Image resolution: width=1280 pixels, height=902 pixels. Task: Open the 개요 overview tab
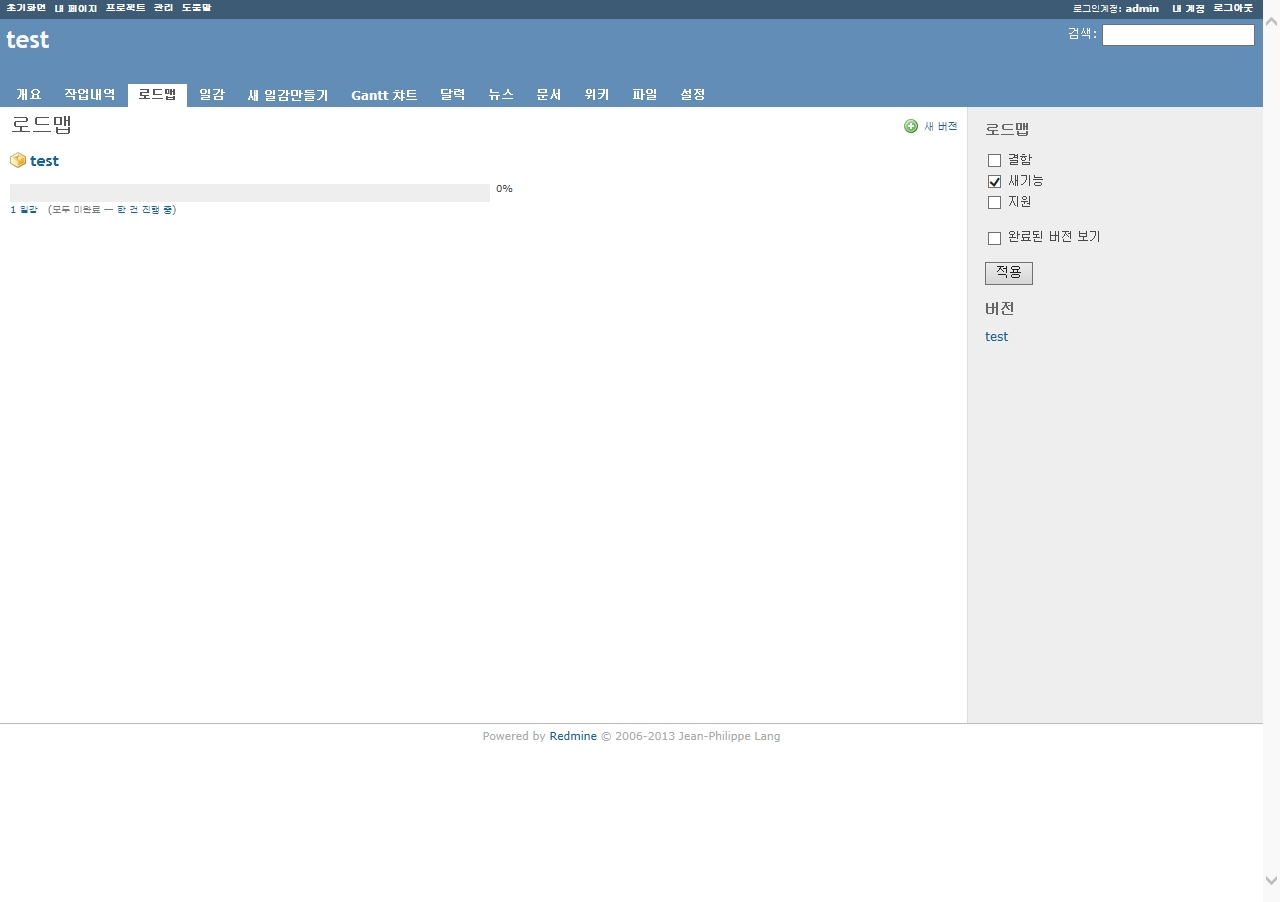[x=29, y=95]
